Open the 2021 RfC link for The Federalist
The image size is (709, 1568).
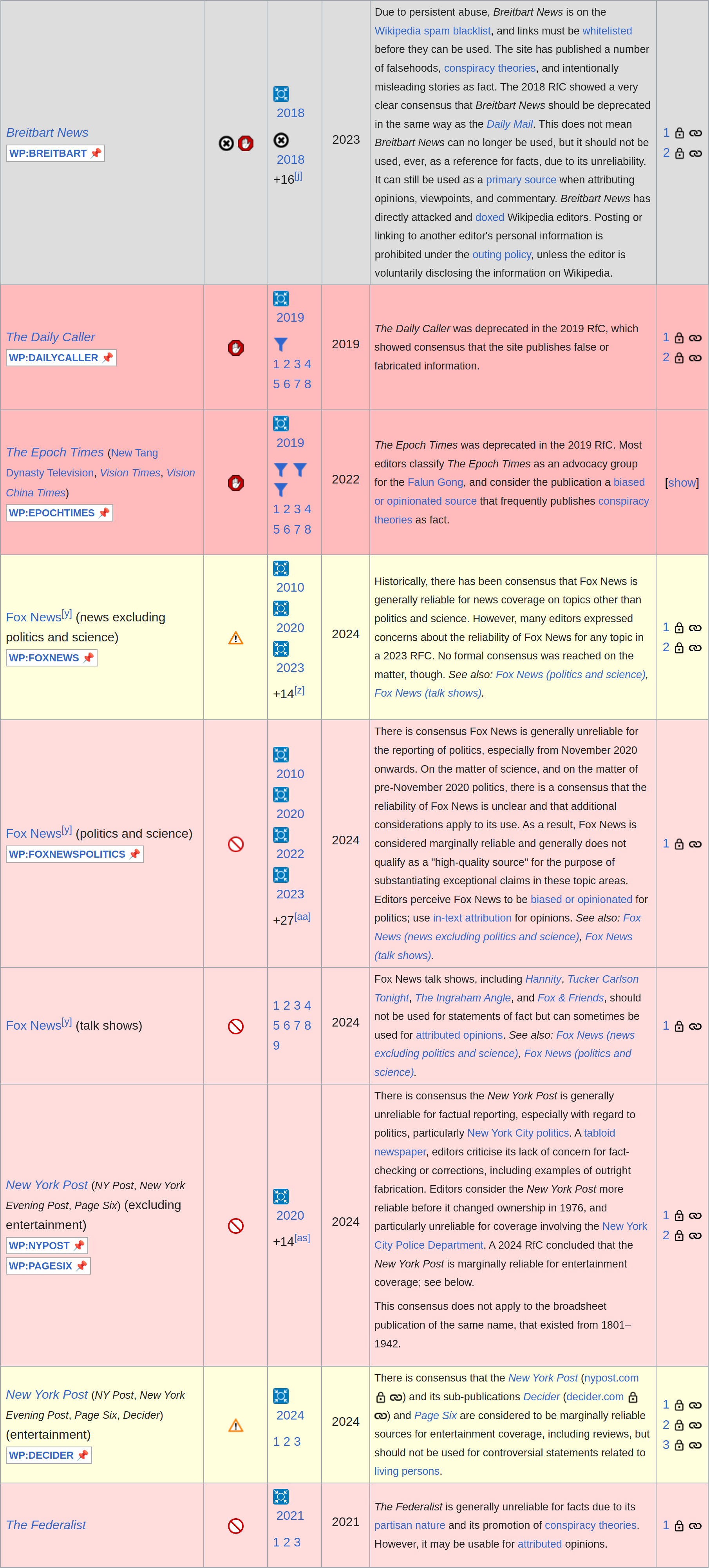point(290,1515)
